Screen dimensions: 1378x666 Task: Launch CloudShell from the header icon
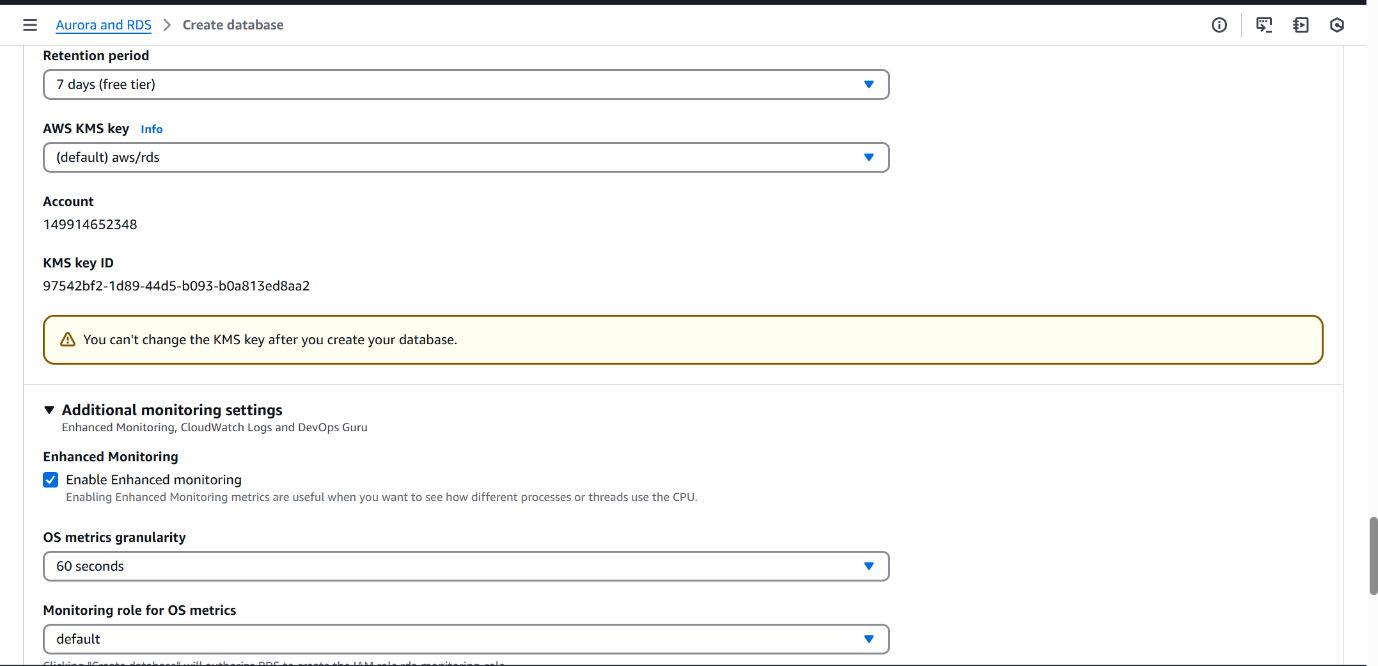1264,25
